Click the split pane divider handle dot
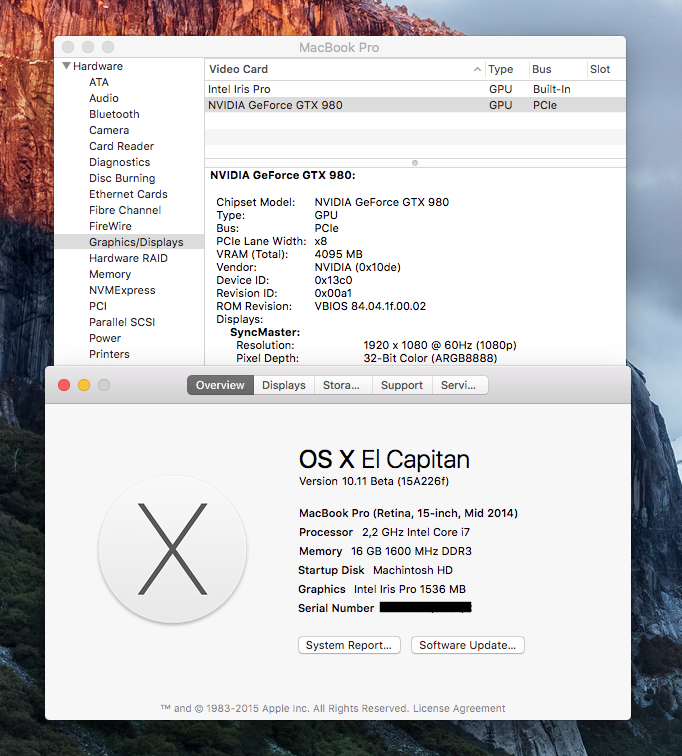This screenshot has height=756, width=682. pyautogui.click(x=415, y=163)
